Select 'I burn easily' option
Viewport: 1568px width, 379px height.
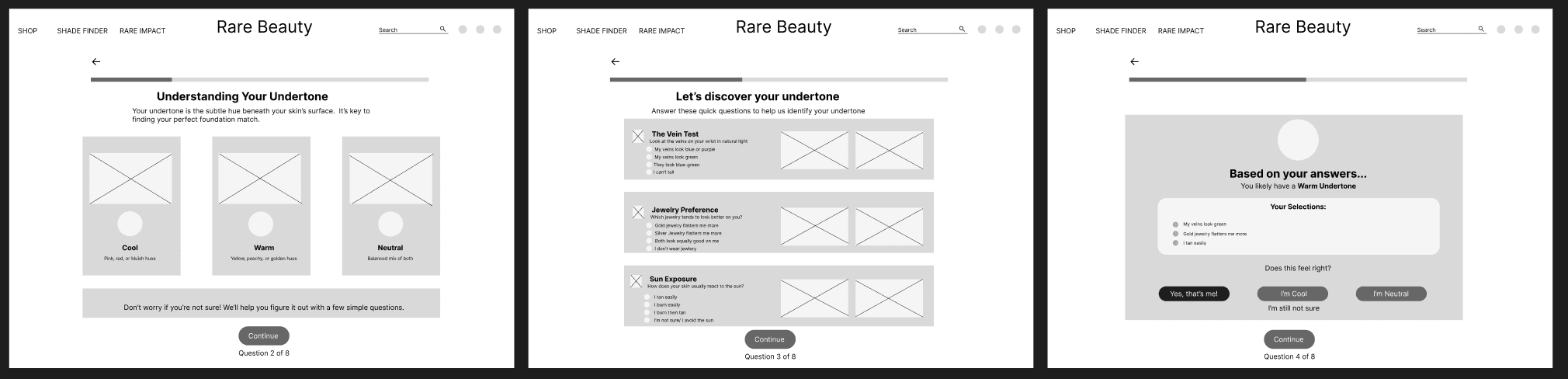click(647, 304)
